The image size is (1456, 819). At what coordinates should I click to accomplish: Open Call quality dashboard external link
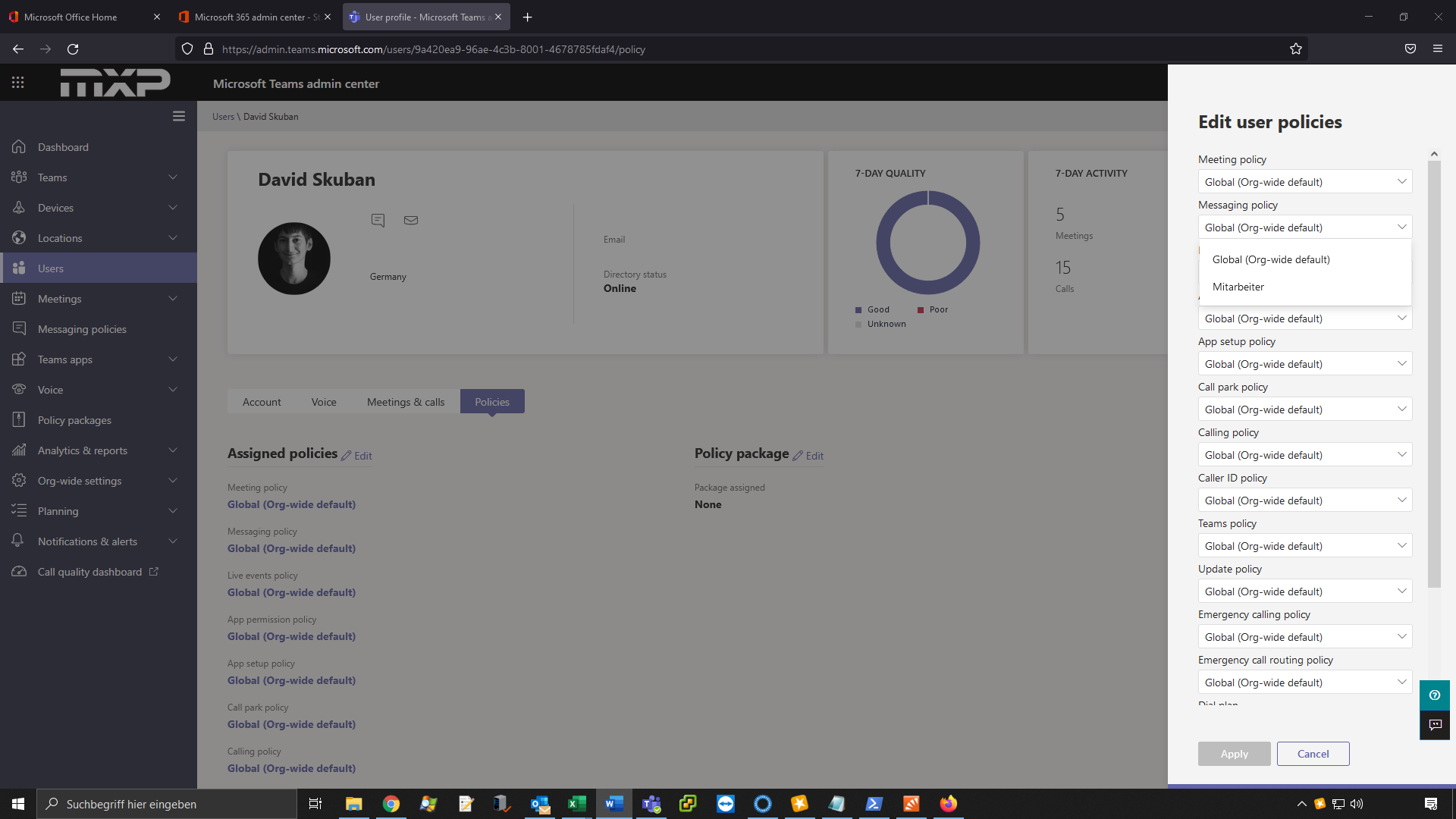(x=89, y=572)
